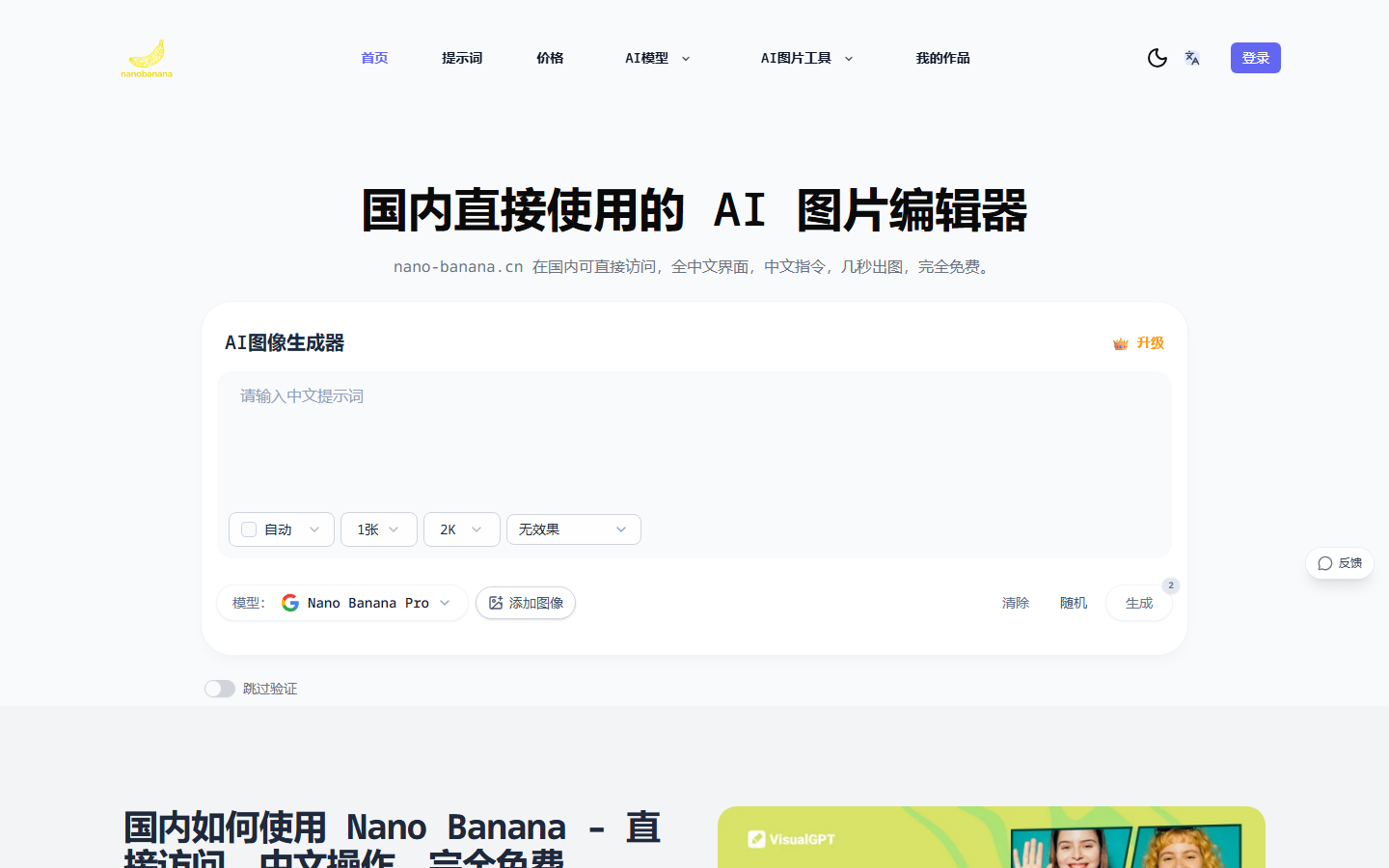Click the VisualGPT logo in banner
The image size is (1389, 868).
tap(792, 839)
